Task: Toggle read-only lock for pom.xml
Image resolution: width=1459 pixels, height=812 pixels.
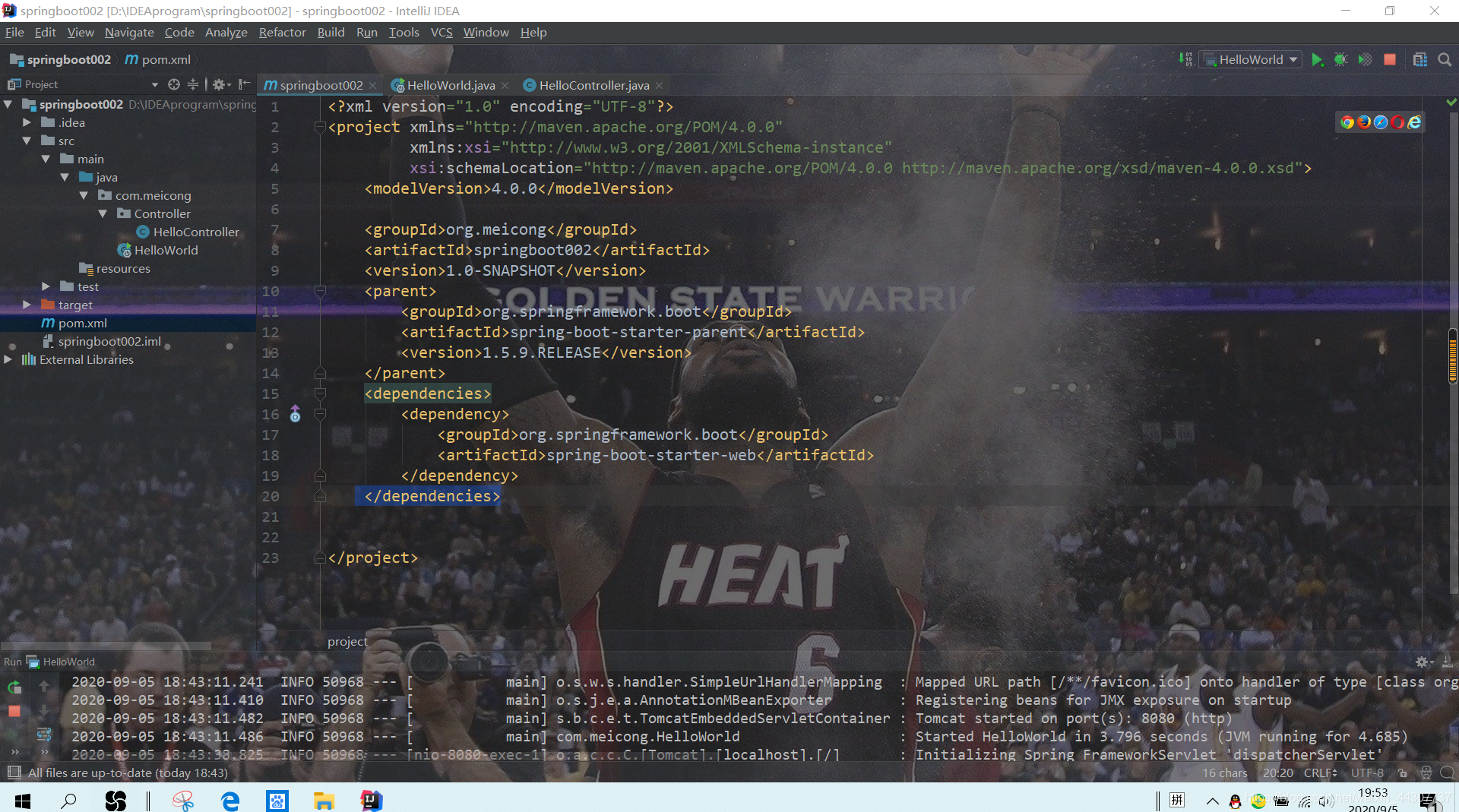Action: 1403,773
